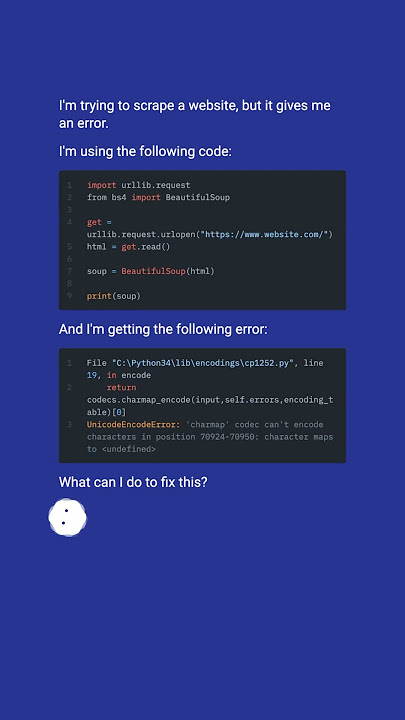The image size is (405, 720).
Task: Click the cp1252.py file path string
Action: tap(202, 363)
